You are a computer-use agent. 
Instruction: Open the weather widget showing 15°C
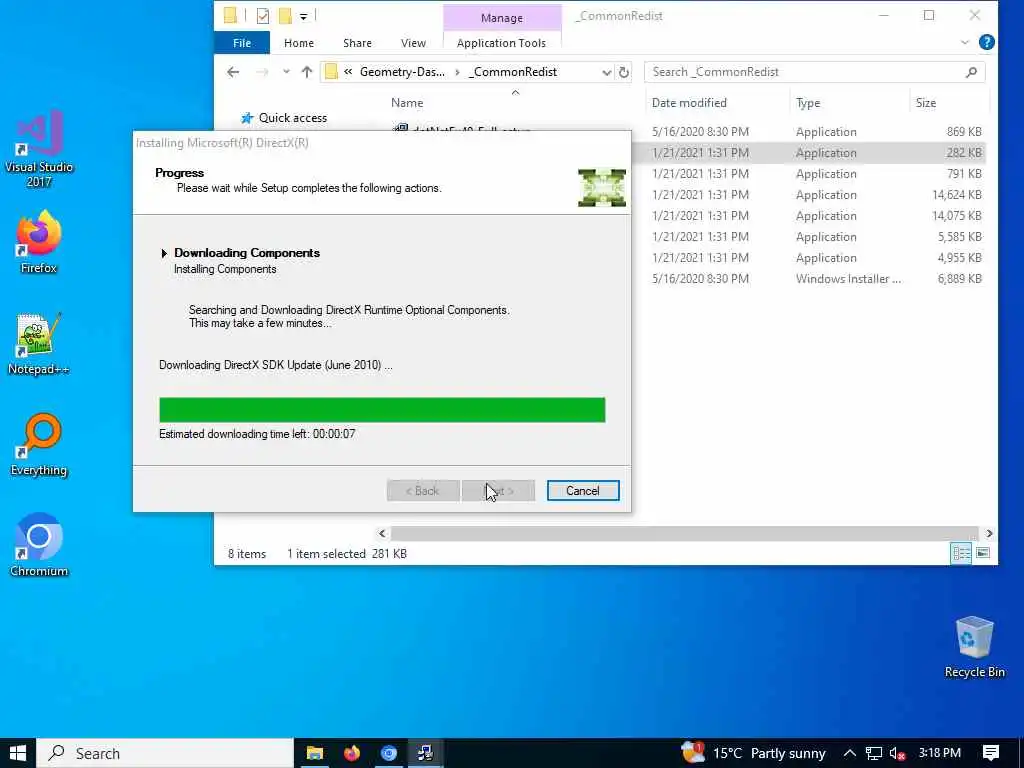753,753
